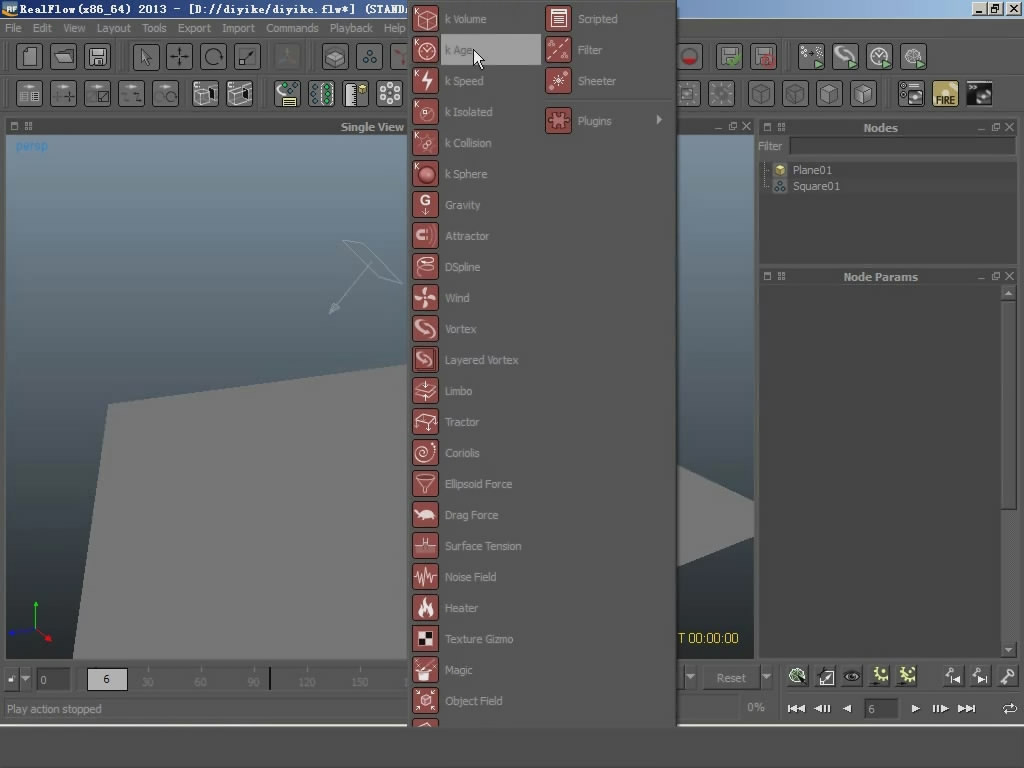Viewport: 1024px width, 768px height.
Task: Click the three-circle particle emitter icon
Action: (369, 57)
